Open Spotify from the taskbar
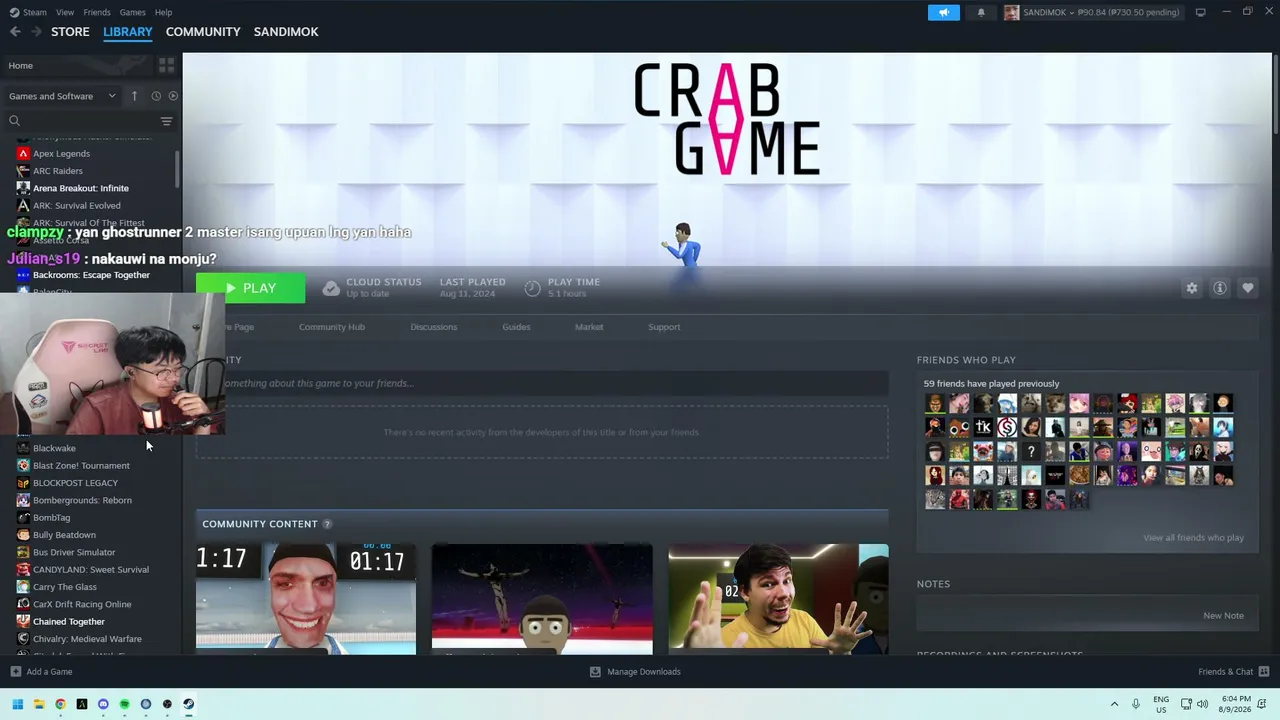Image resolution: width=1280 pixels, height=720 pixels. point(124,704)
